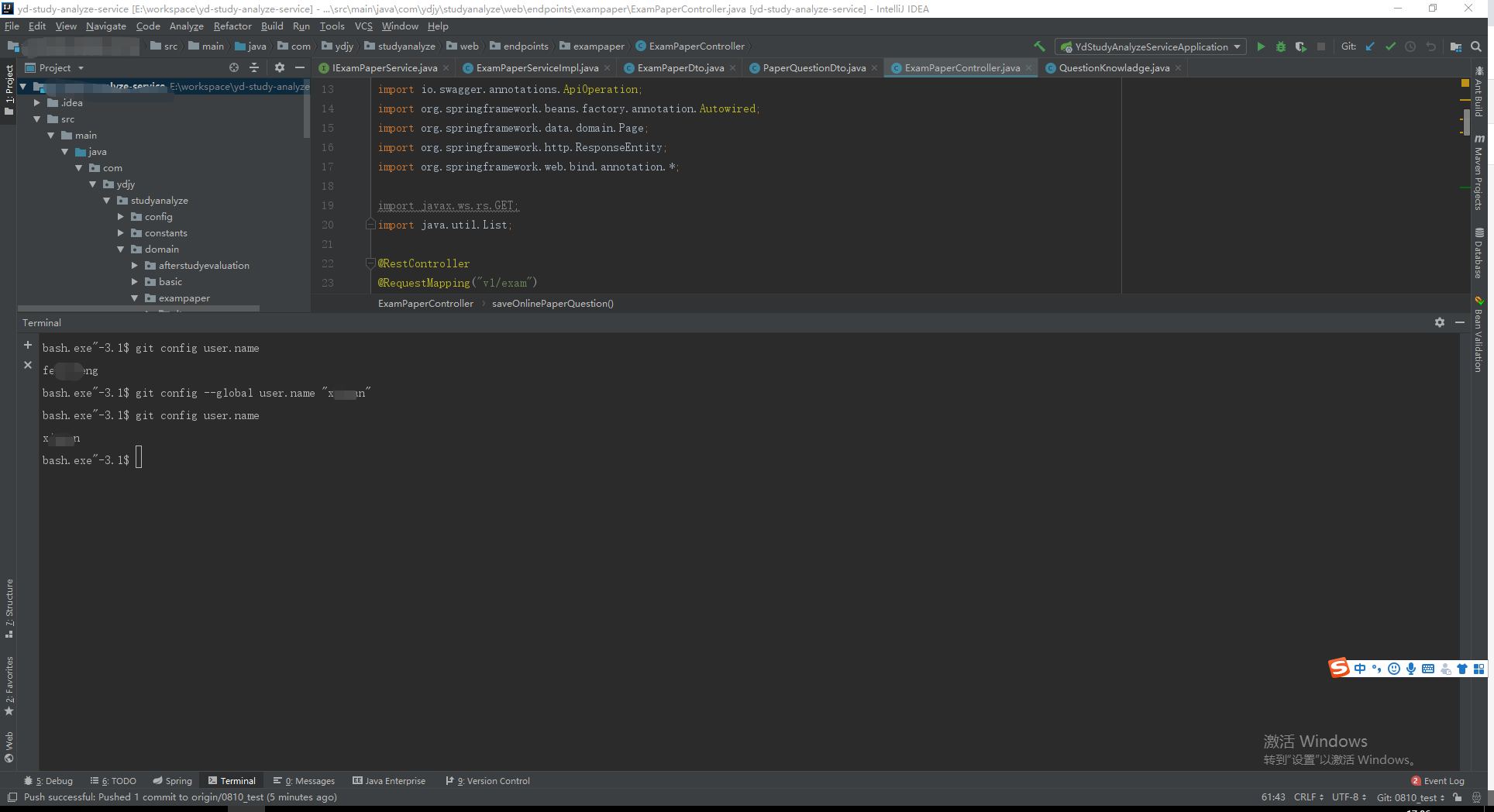
Task: Open the Refactor menu
Action: pyautogui.click(x=232, y=26)
